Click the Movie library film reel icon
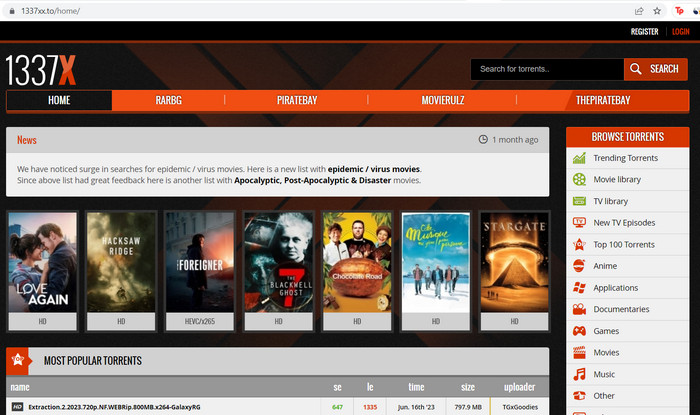700x415 pixels. 579,179
